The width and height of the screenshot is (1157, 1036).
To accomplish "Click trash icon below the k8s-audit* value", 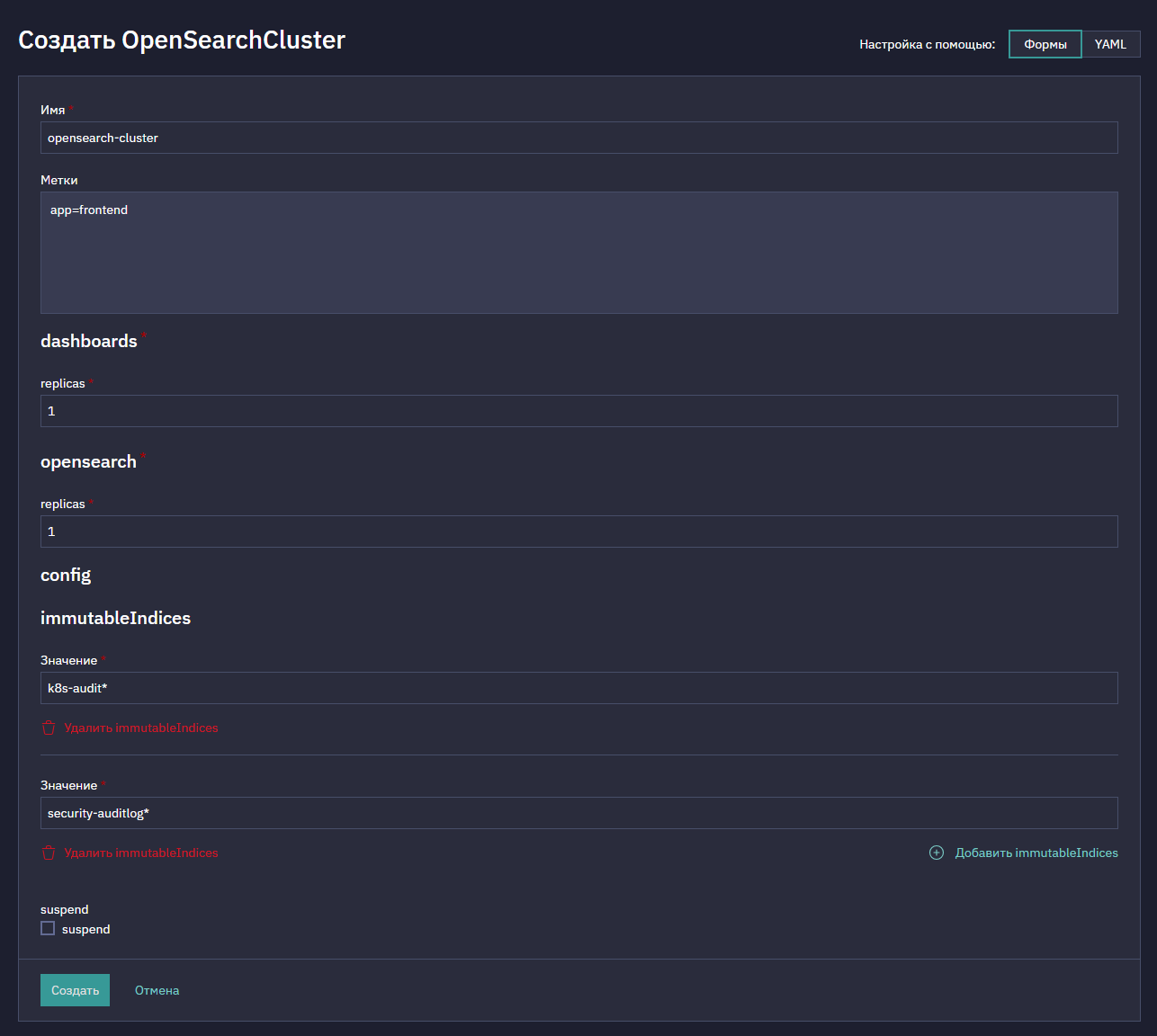I will click(x=49, y=728).
